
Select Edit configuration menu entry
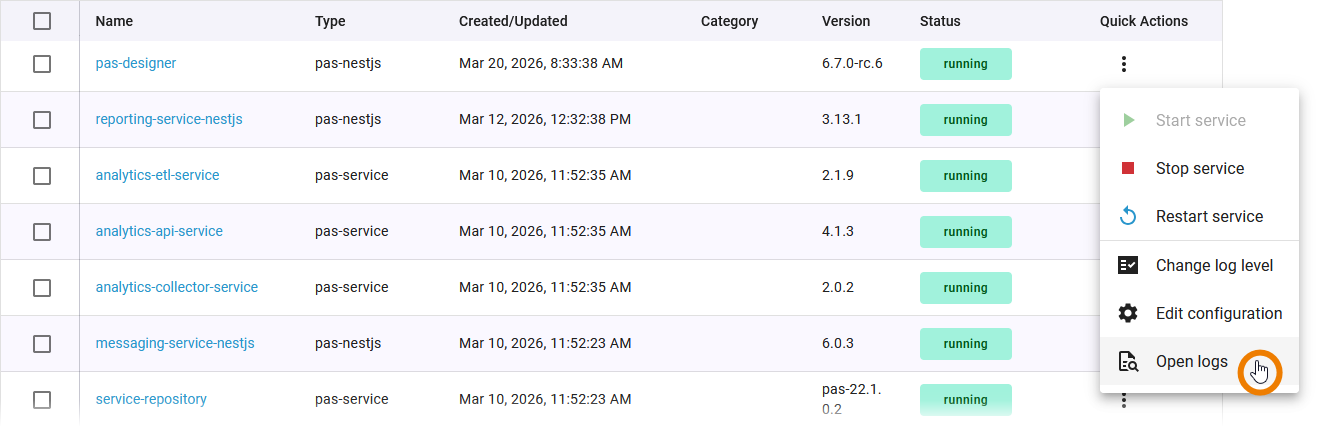1218,313
